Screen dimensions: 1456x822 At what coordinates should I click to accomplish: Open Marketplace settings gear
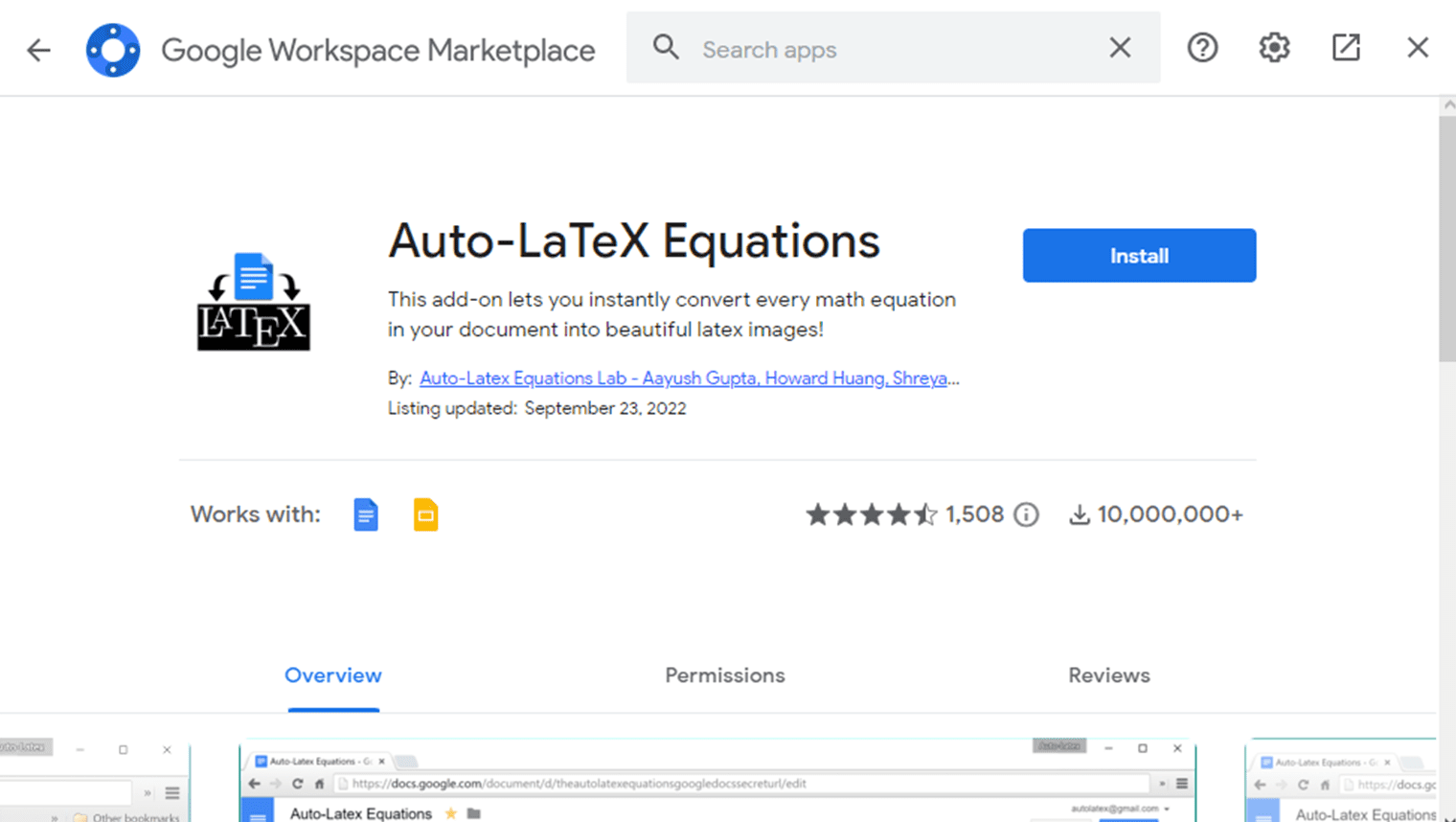coord(1274,47)
